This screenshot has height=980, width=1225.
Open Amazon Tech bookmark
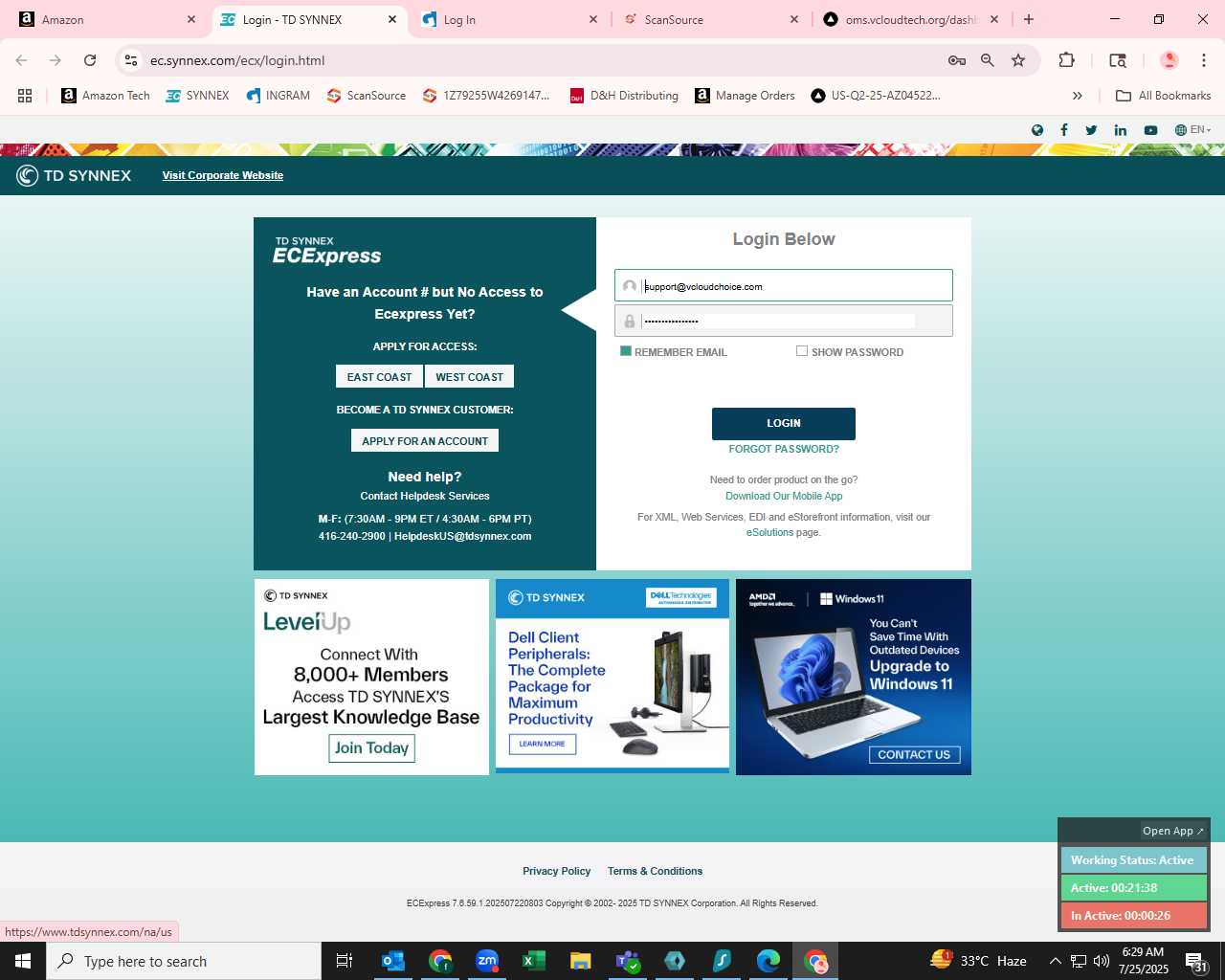click(105, 96)
